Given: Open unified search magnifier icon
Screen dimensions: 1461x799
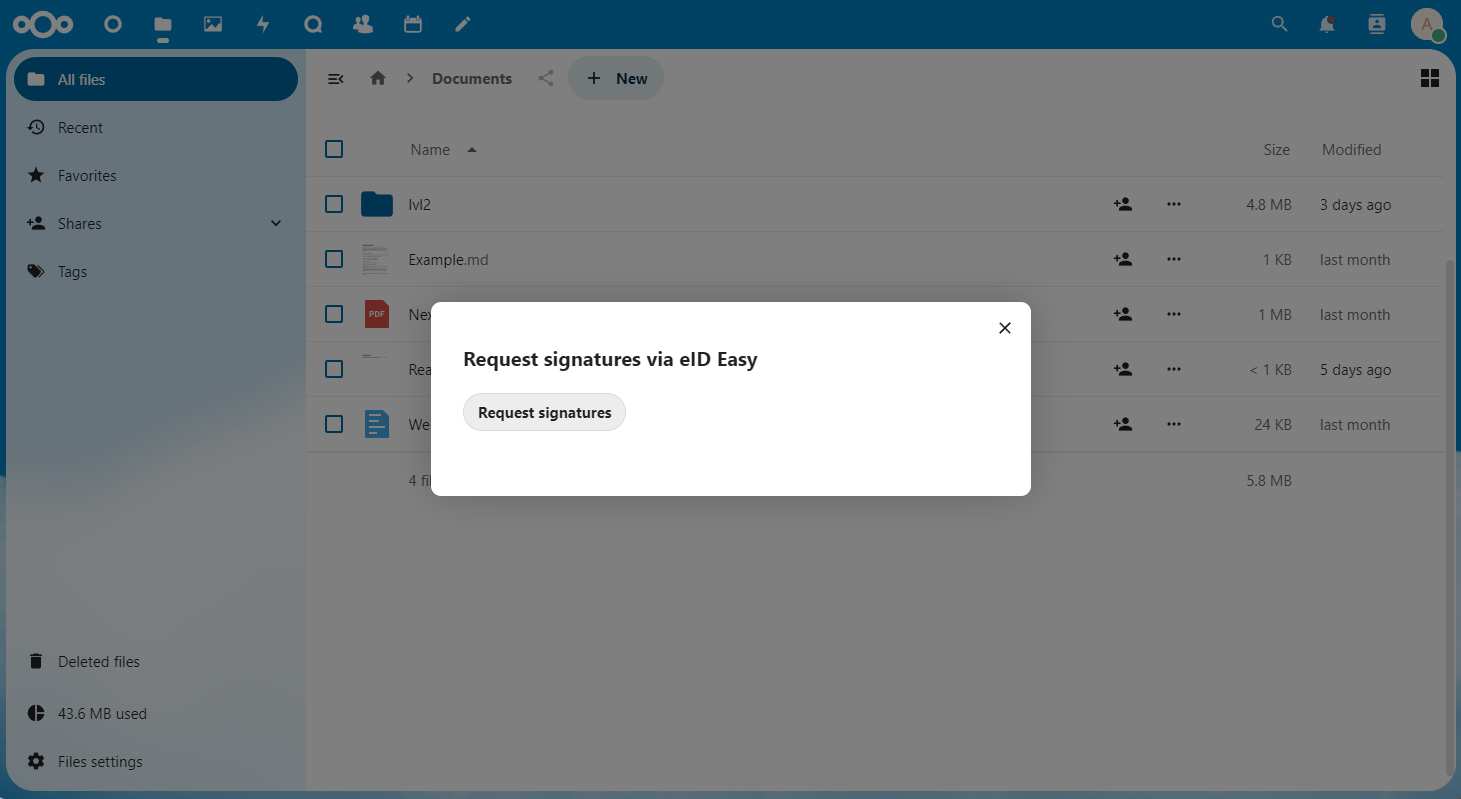Looking at the screenshot, I should click(x=1279, y=24).
